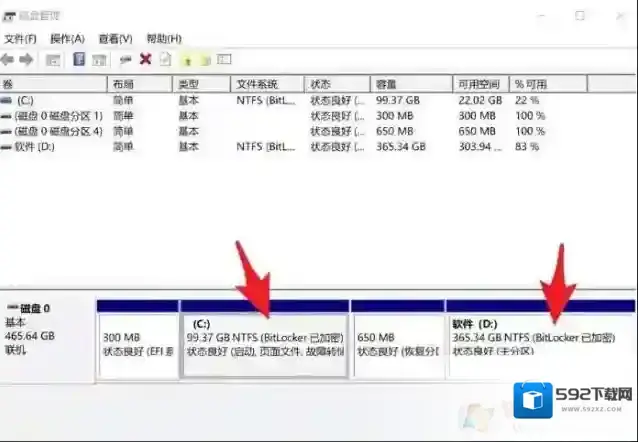Click the Back arrow in the toolbar
Screen dimensions: 638x442
coord(9,60)
